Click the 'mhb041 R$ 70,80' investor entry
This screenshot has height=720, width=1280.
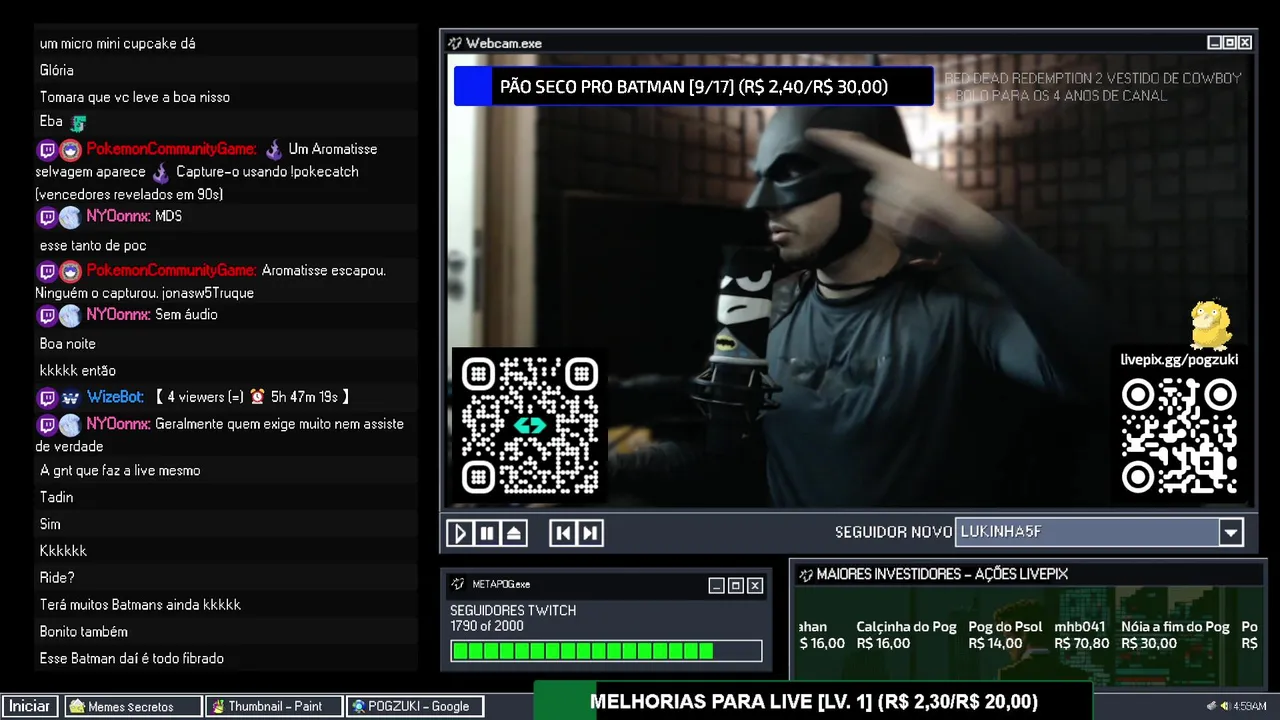click(1081, 635)
